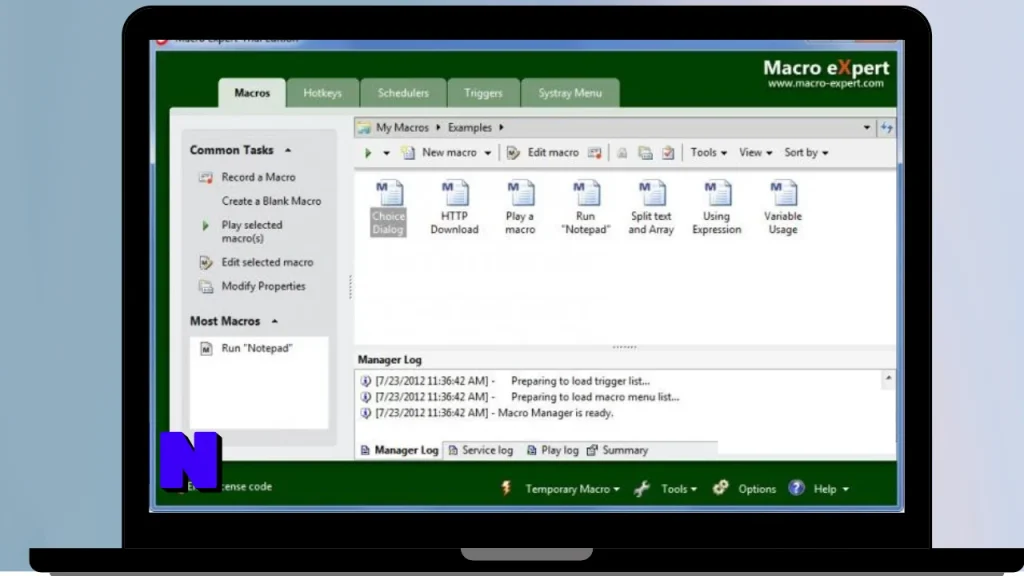This screenshot has width=1024, height=576.
Task: Click the lightning bolt Temporary Macro icon
Action: [x=506, y=488]
